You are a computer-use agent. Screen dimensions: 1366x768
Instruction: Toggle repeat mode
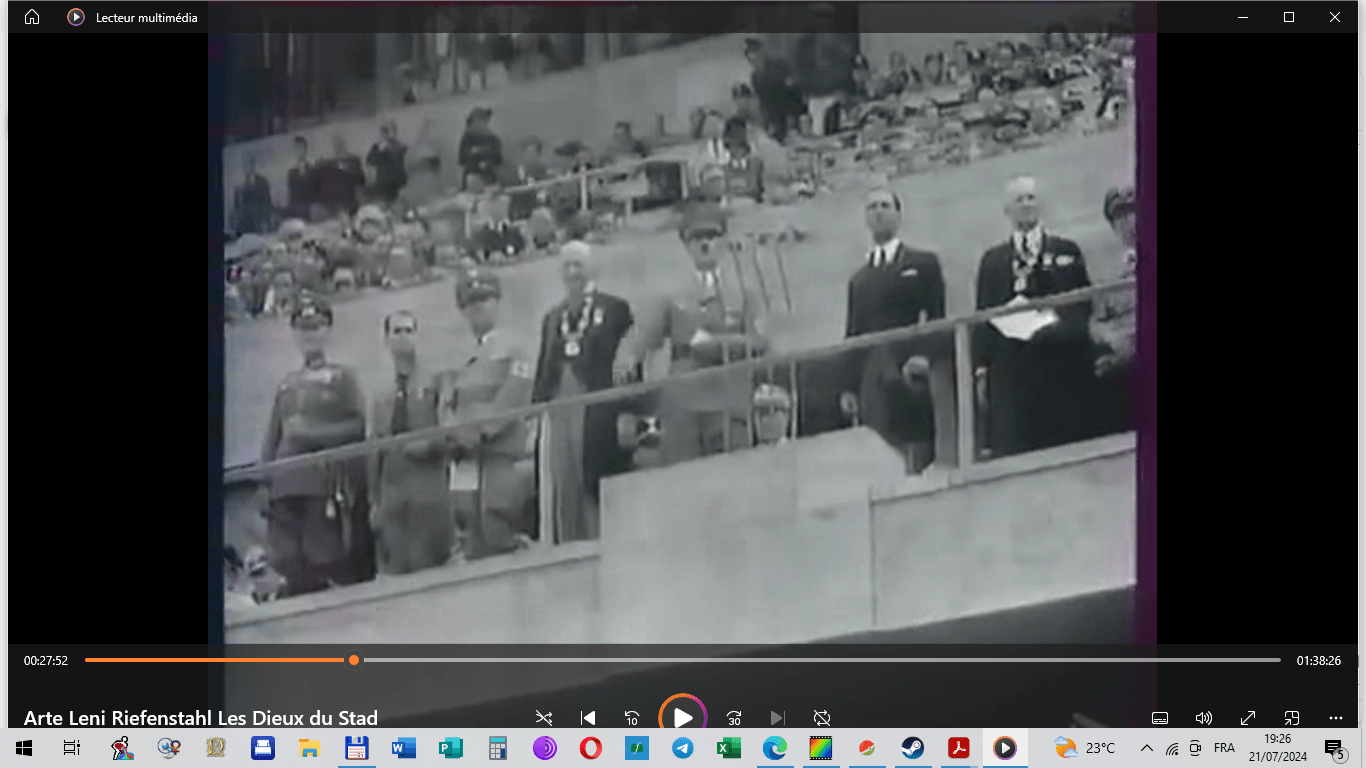(x=822, y=718)
